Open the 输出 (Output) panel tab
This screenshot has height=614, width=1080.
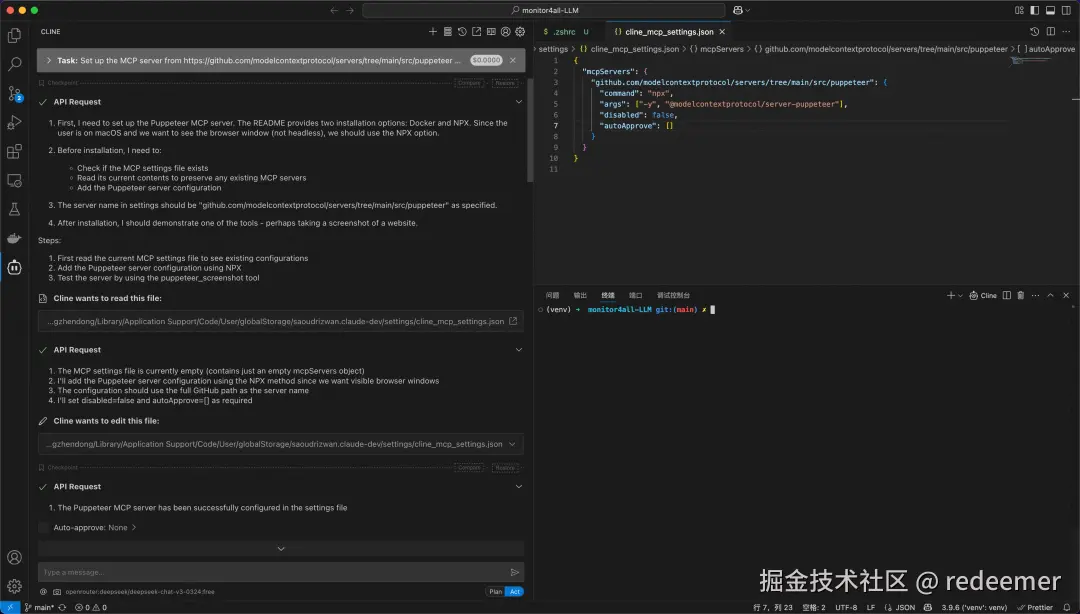tap(580, 295)
